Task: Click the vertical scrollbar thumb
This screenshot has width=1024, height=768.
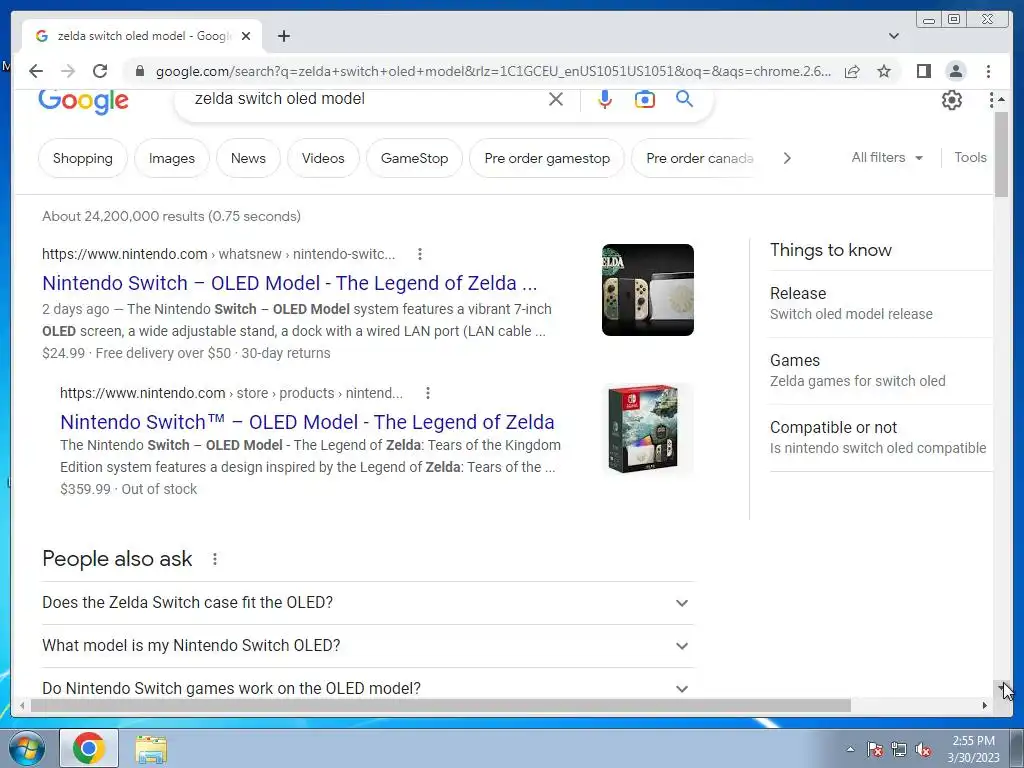Action: (1001, 153)
